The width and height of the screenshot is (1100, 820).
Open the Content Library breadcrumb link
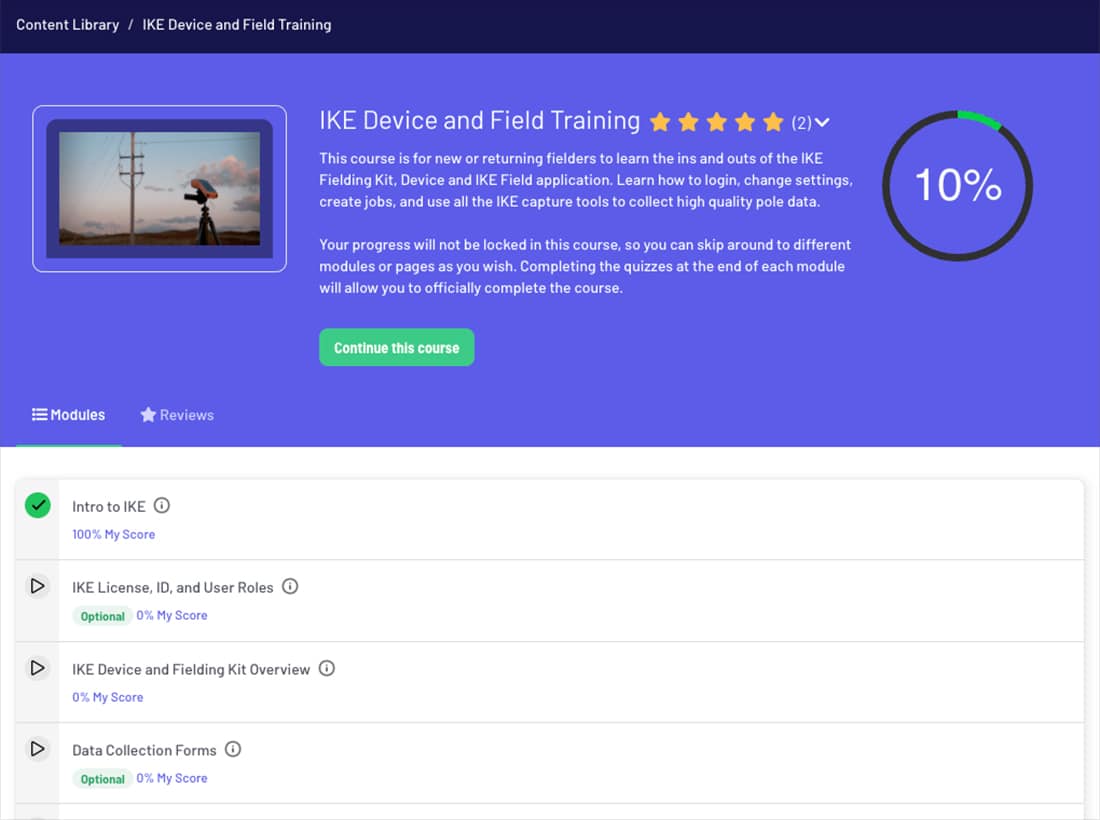tap(67, 25)
